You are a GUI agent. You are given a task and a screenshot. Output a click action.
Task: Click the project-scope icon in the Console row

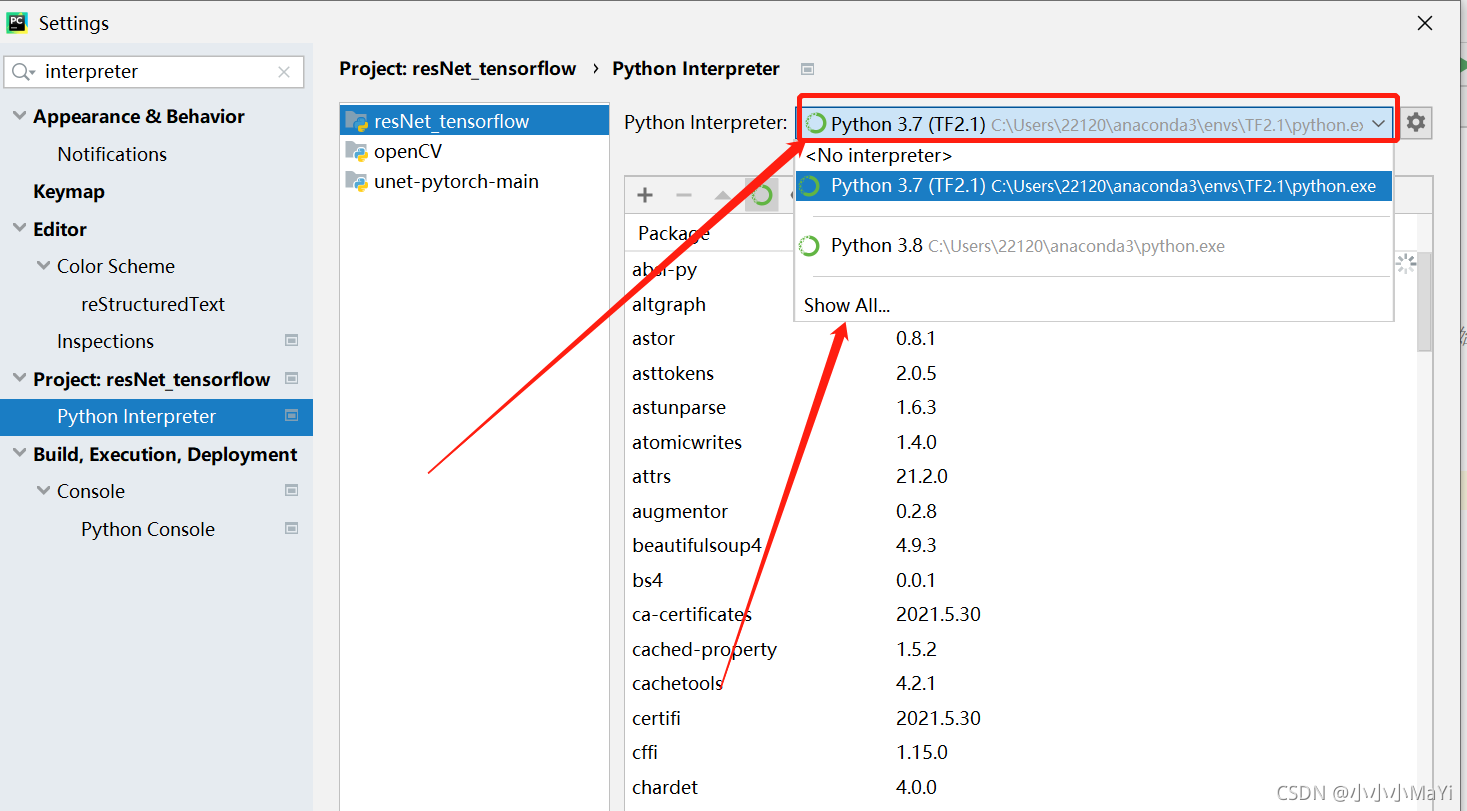tap(292, 491)
